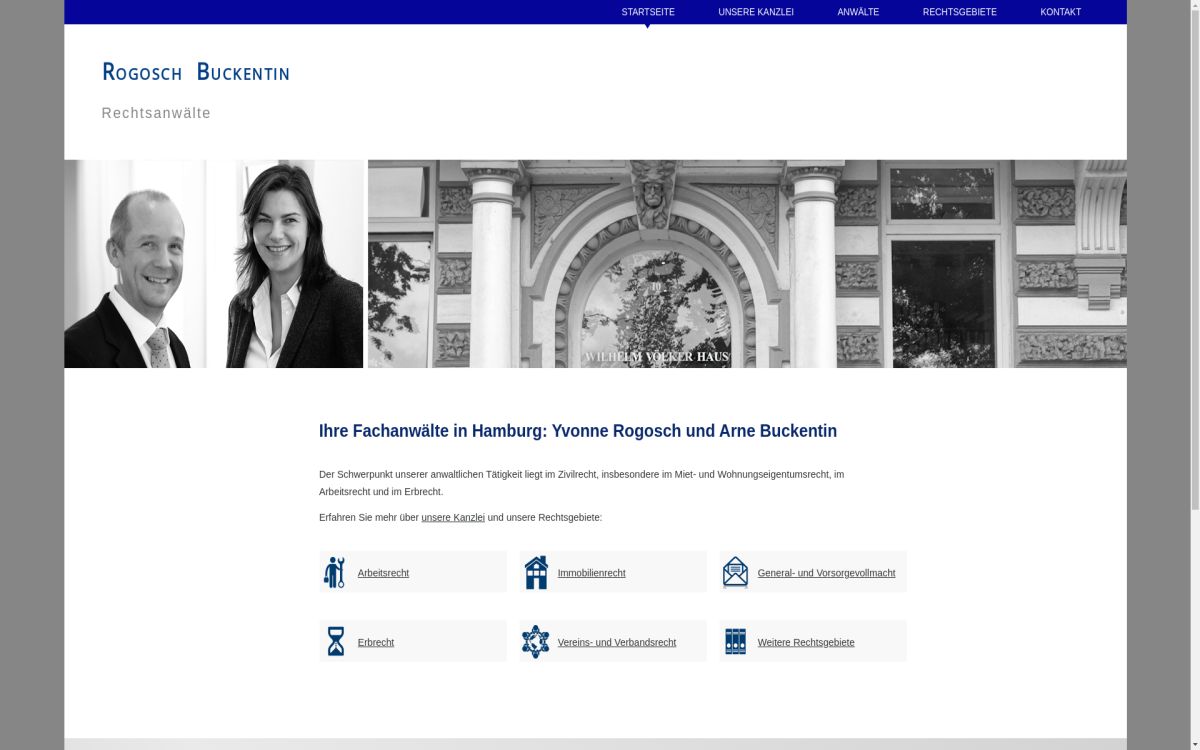Open the Arbeitsrecht link
The height and width of the screenshot is (750, 1200).
click(383, 573)
